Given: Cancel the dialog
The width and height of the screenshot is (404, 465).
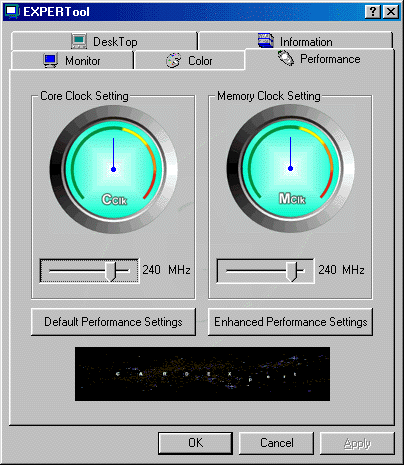Looking at the screenshot, I should [x=277, y=443].
